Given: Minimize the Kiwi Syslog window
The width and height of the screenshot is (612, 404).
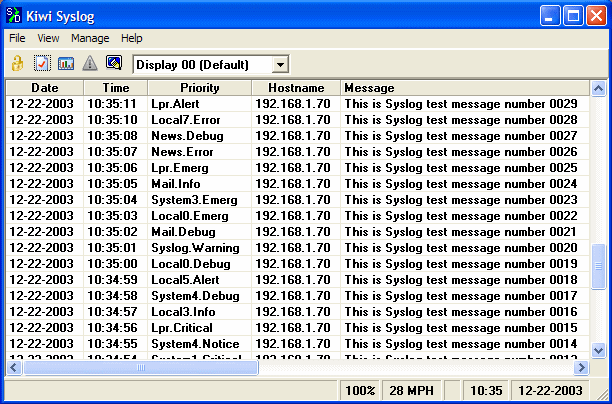Looking at the screenshot, I should [x=550, y=16].
